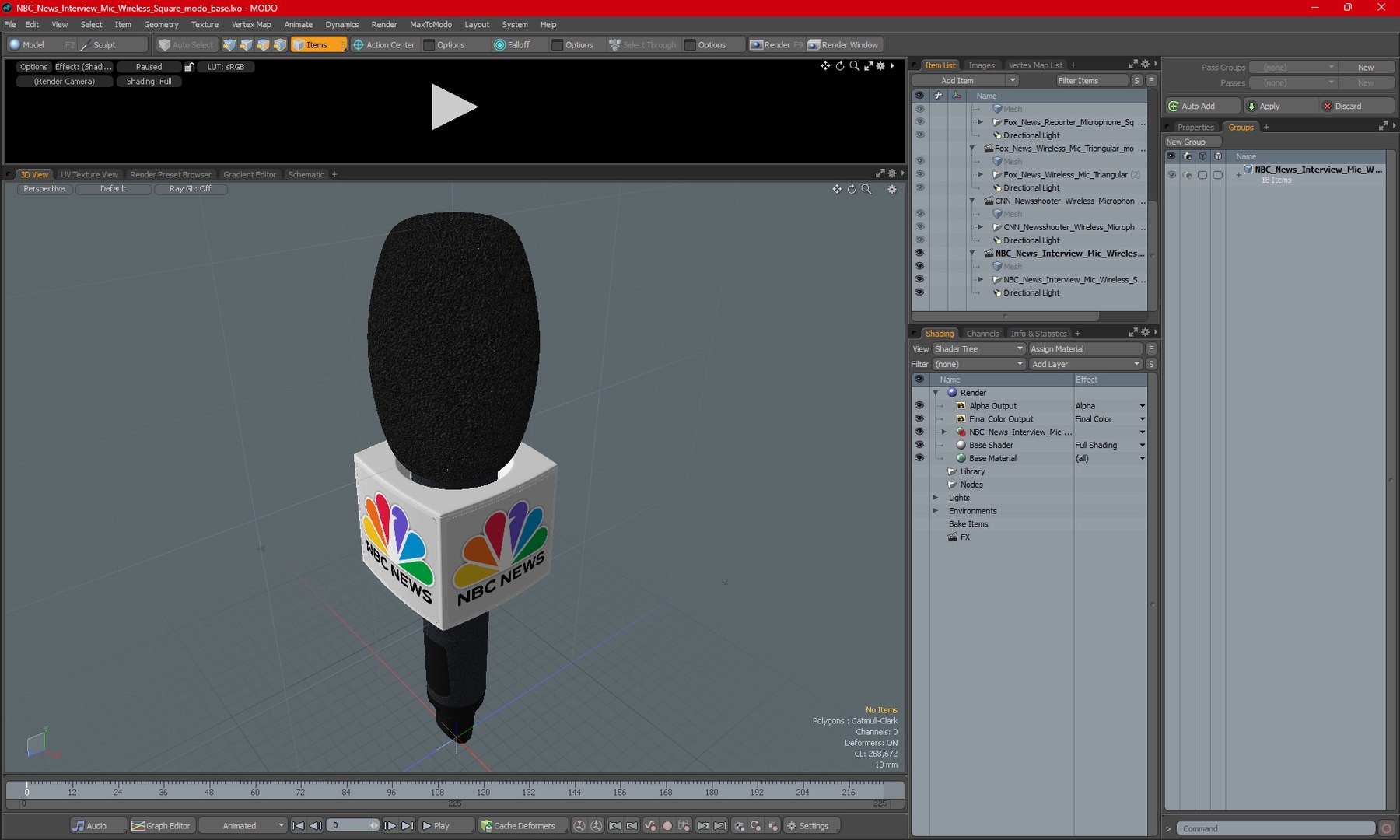Open the Geometry menu
The image size is (1400, 840).
[x=161, y=25]
